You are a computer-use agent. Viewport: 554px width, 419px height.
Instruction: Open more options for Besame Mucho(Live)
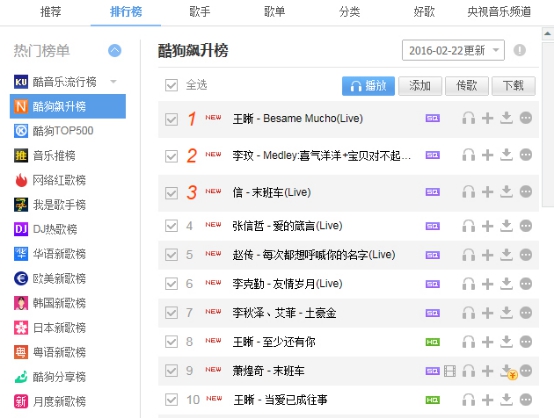coord(526,118)
